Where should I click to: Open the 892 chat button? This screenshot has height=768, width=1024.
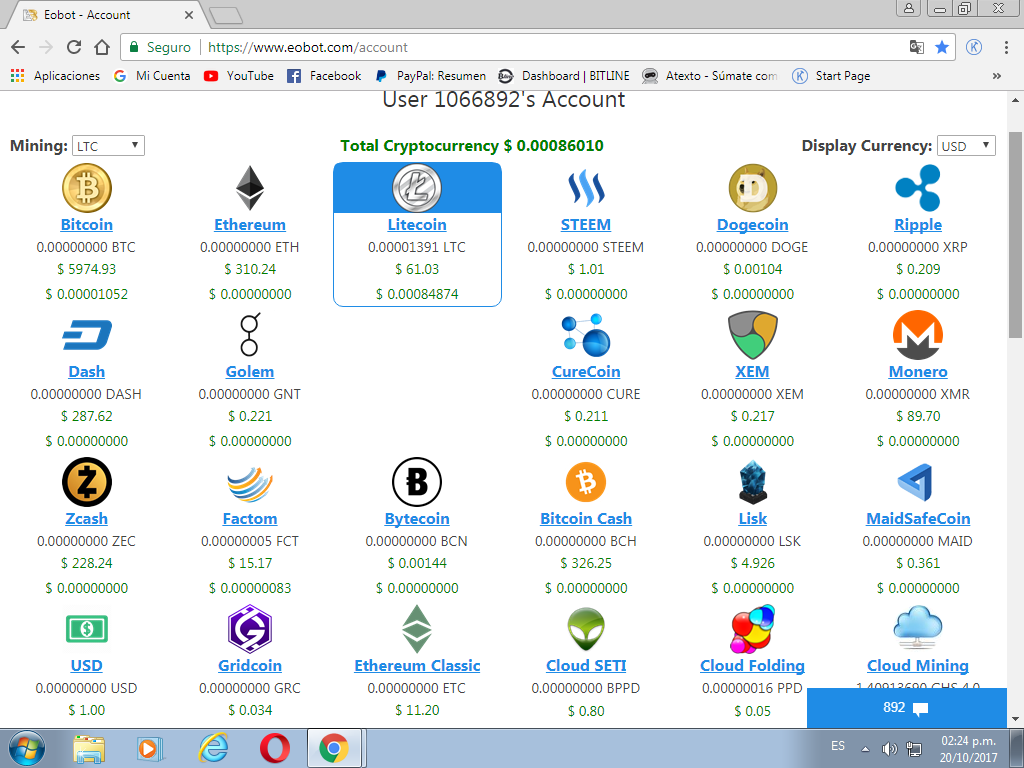(x=906, y=708)
